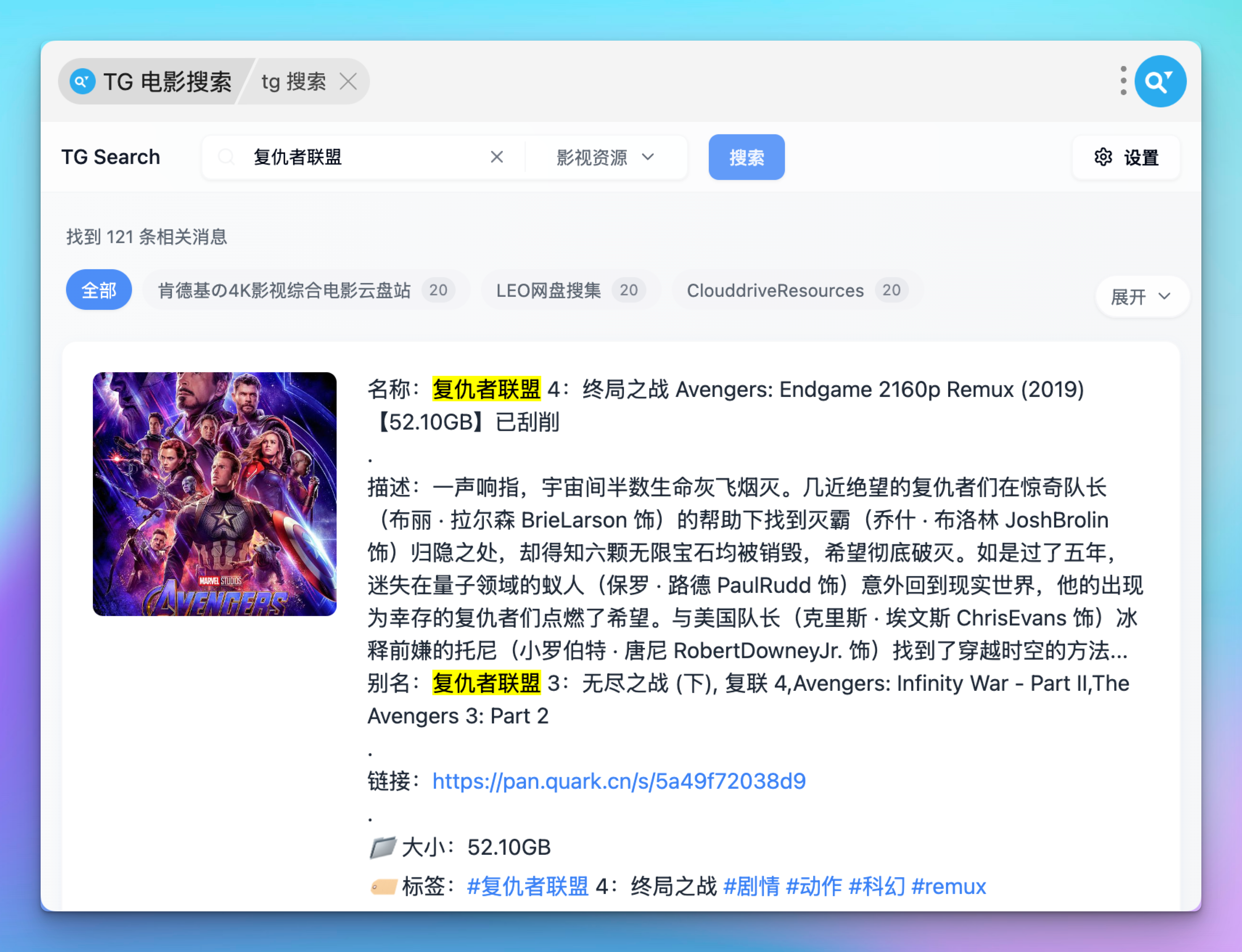
Task: Open the 影视资源 category dropdown
Action: [x=605, y=157]
